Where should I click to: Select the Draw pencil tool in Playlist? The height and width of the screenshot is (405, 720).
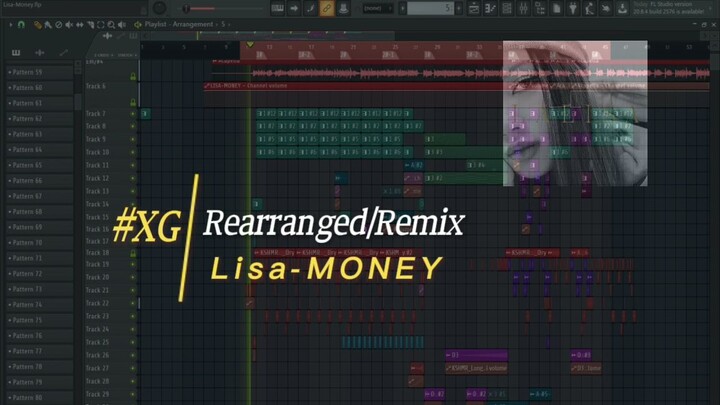pos(38,25)
